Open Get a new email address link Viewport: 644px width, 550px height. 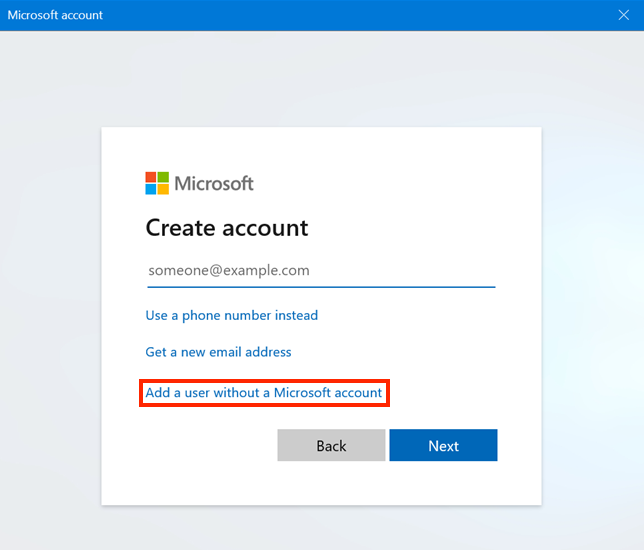pos(218,352)
